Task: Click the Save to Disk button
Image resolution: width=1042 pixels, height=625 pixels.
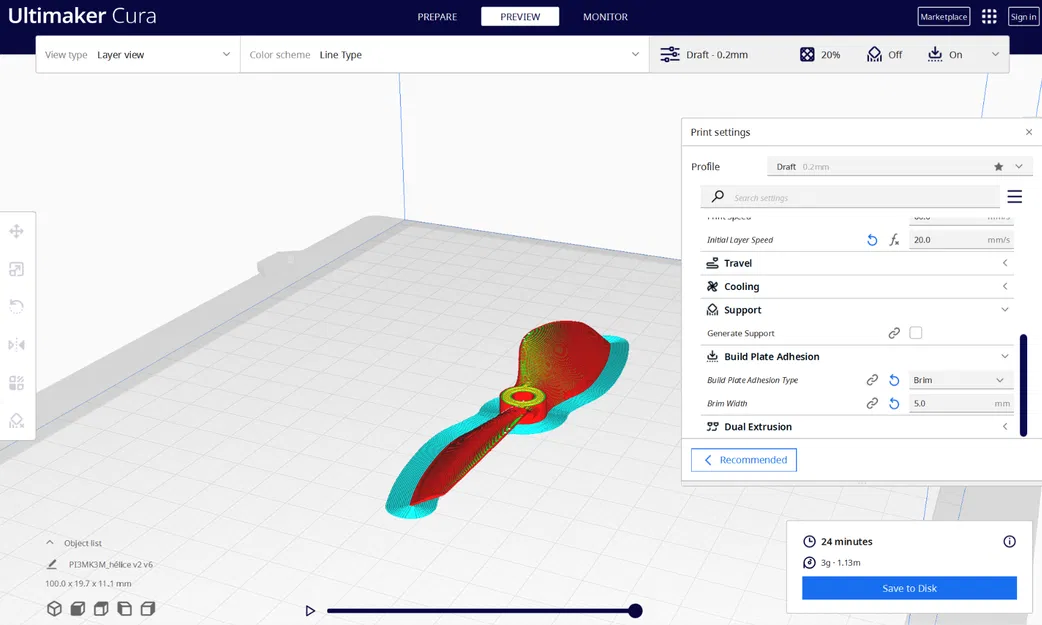Action: click(908, 588)
